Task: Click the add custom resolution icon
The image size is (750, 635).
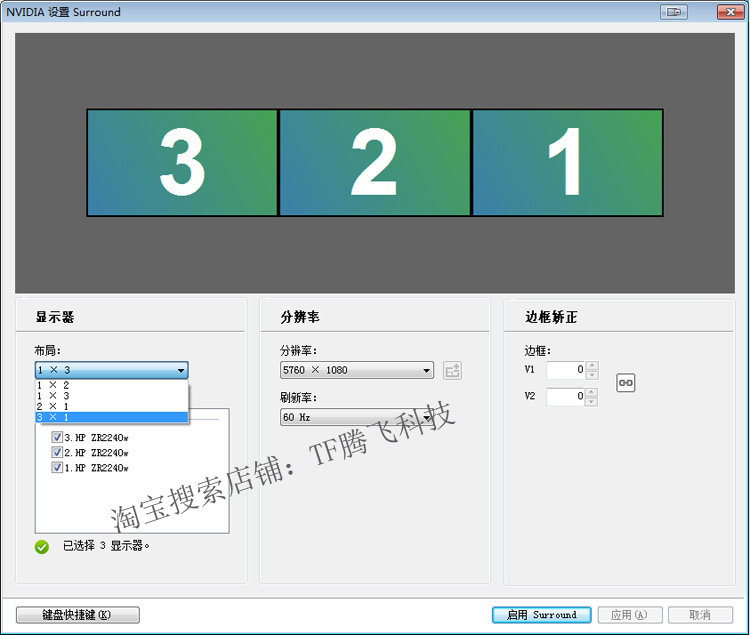Action: (x=452, y=371)
